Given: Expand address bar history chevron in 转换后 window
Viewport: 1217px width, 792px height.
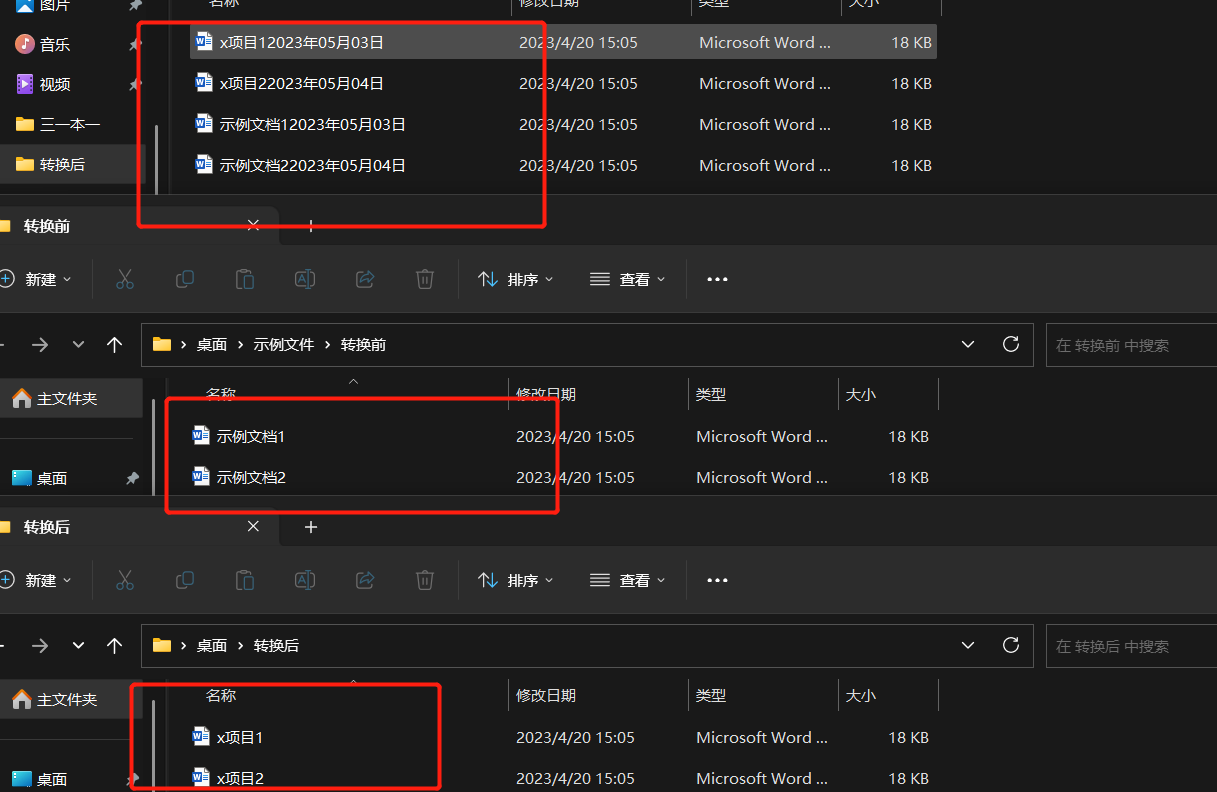Looking at the screenshot, I should point(967,645).
